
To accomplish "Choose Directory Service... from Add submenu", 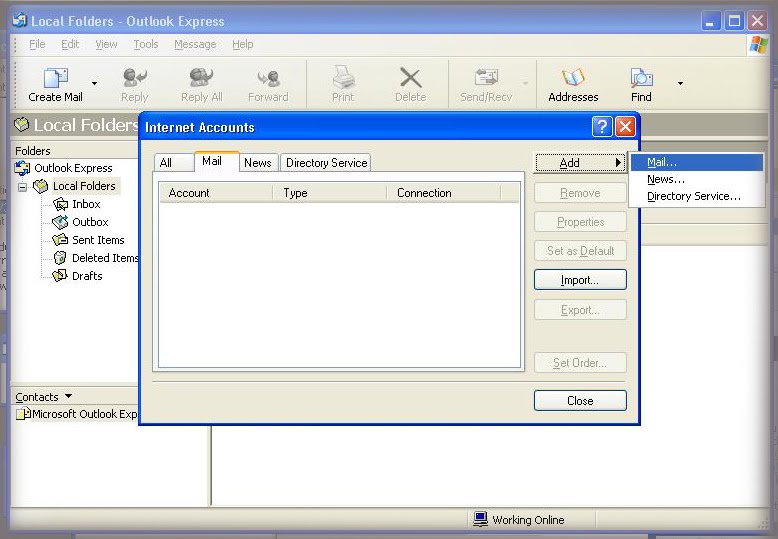I will [x=697, y=196].
